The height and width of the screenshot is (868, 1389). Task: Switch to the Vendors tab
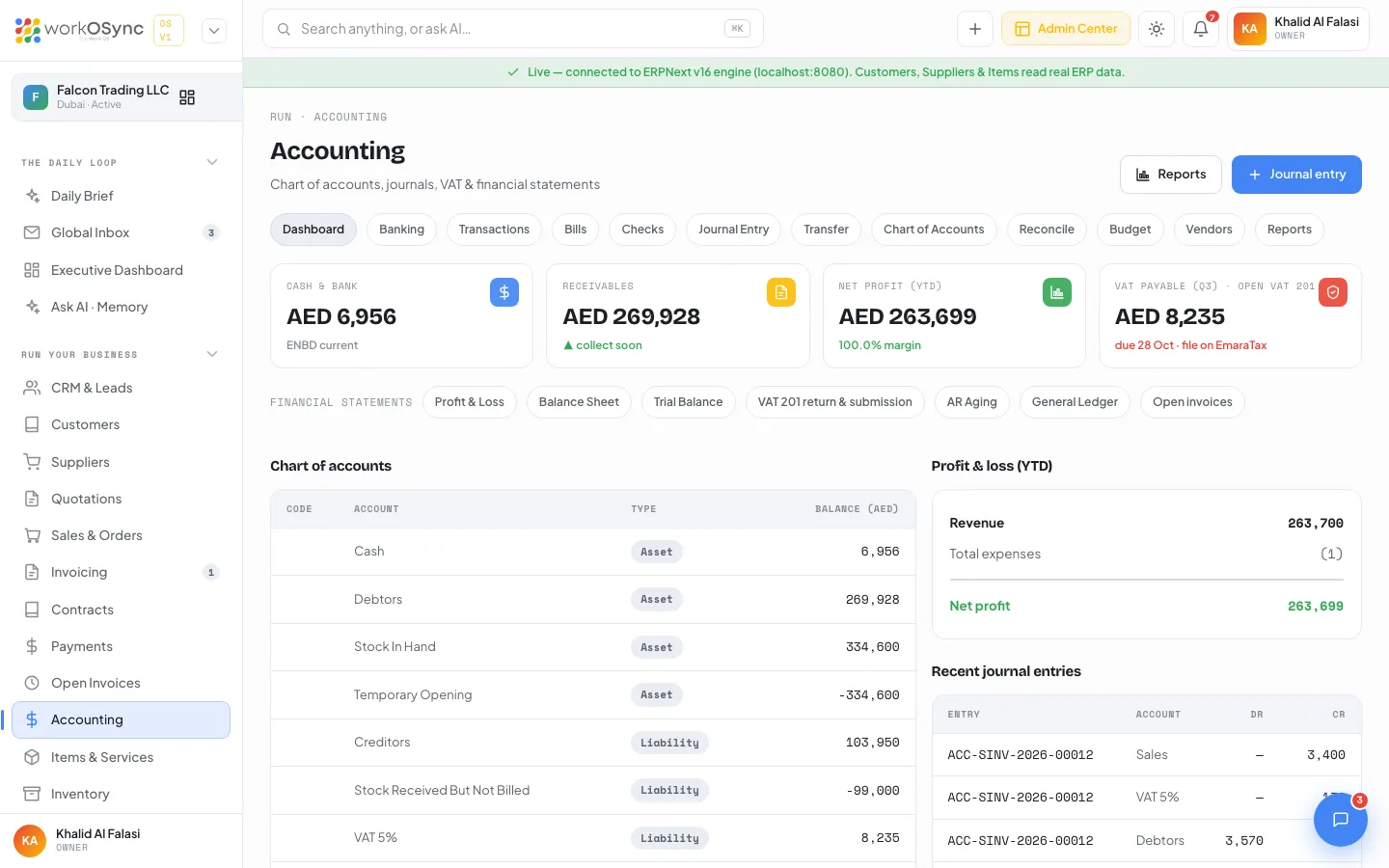[1209, 230]
